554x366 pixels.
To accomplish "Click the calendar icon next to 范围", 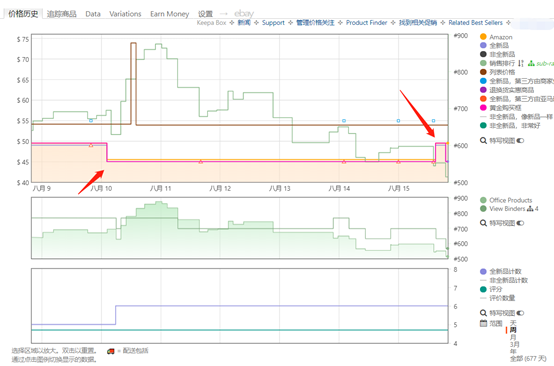I will (x=483, y=323).
